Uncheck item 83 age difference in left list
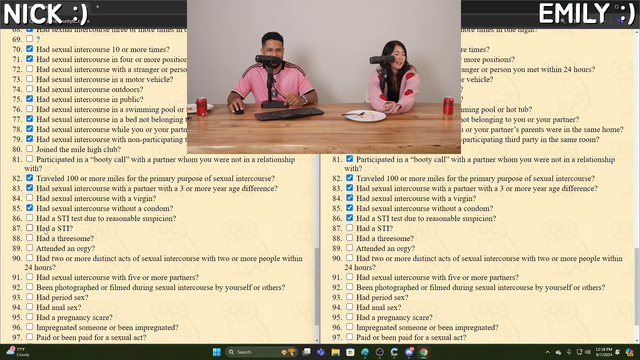640x360 pixels. pyautogui.click(x=29, y=188)
